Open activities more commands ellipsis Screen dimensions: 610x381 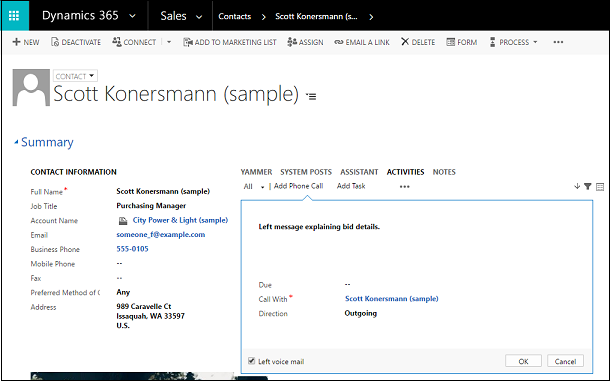(x=405, y=186)
